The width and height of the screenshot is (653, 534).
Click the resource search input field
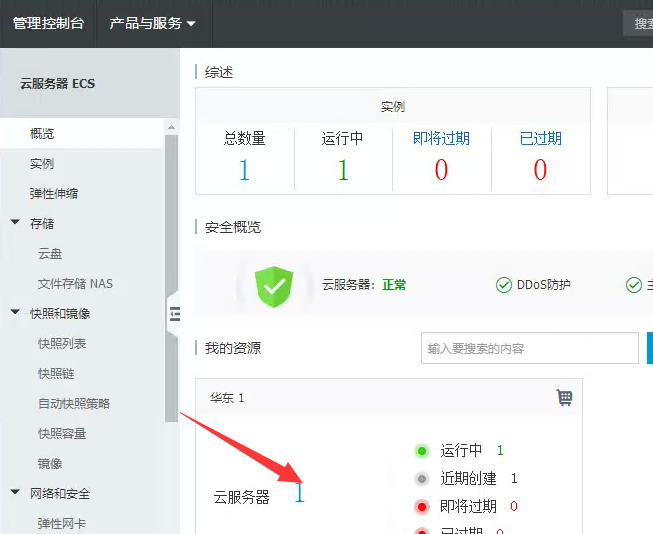[x=529, y=349]
